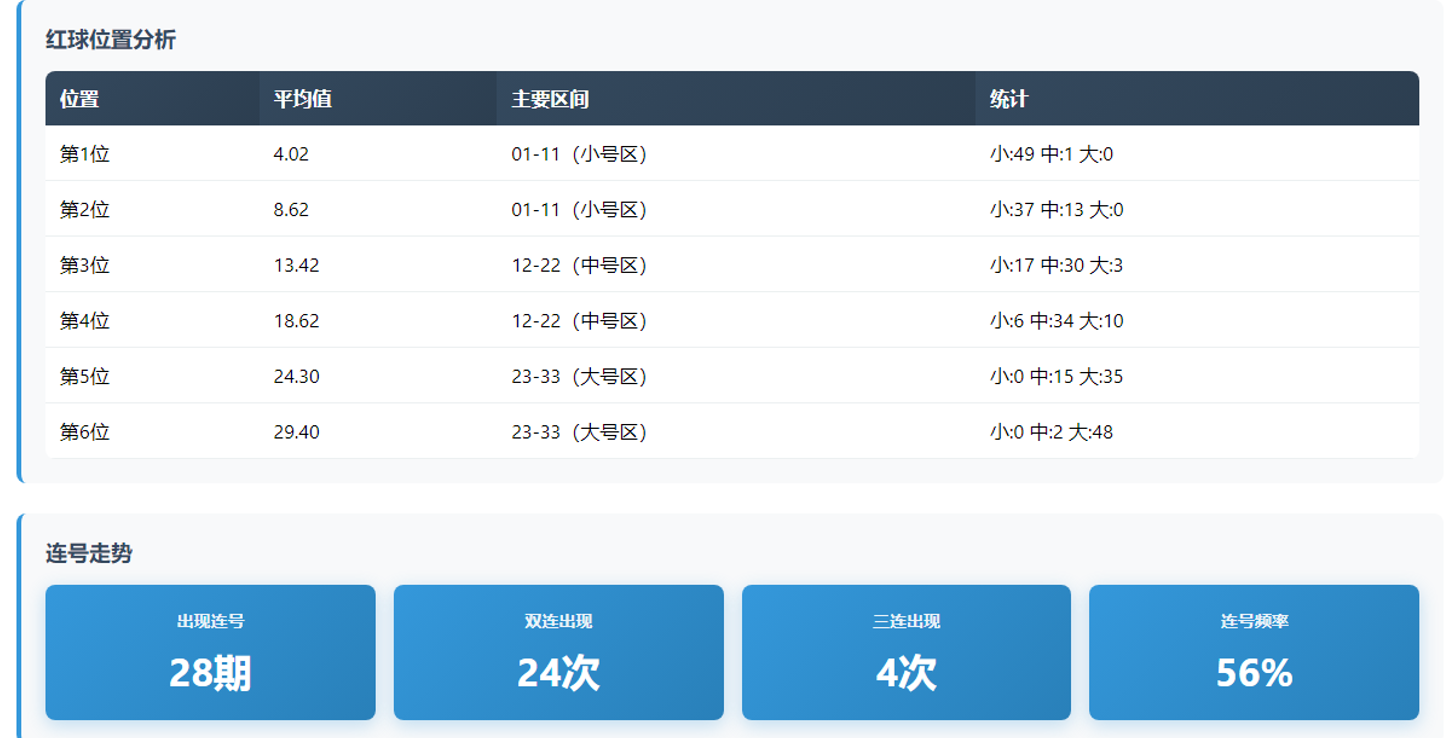The height and width of the screenshot is (738, 1455).
Task: Select the 第2位 row label
Action: click(x=85, y=210)
